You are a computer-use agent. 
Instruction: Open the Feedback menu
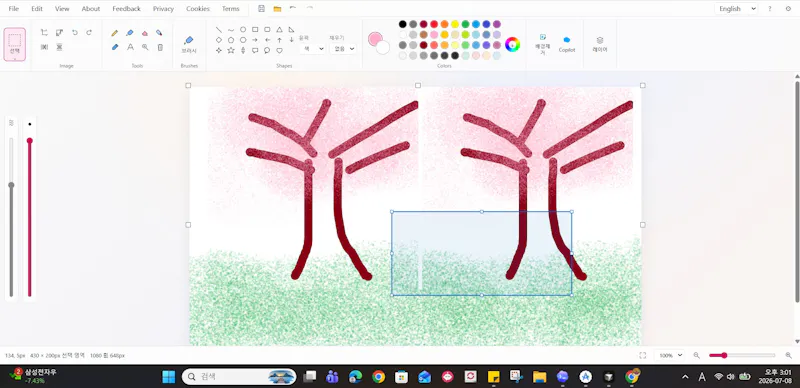(x=127, y=9)
